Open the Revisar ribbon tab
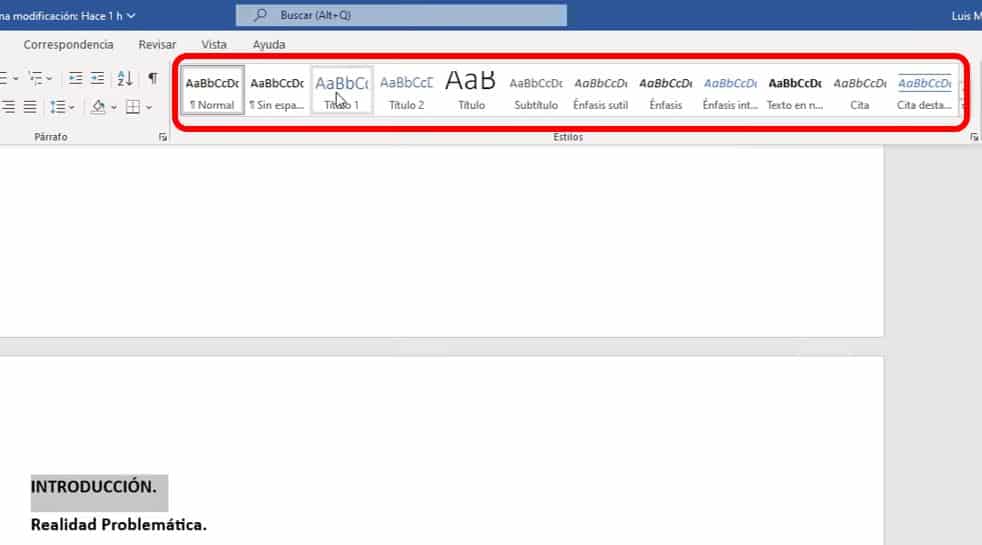Image resolution: width=982 pixels, height=545 pixels. [157, 45]
